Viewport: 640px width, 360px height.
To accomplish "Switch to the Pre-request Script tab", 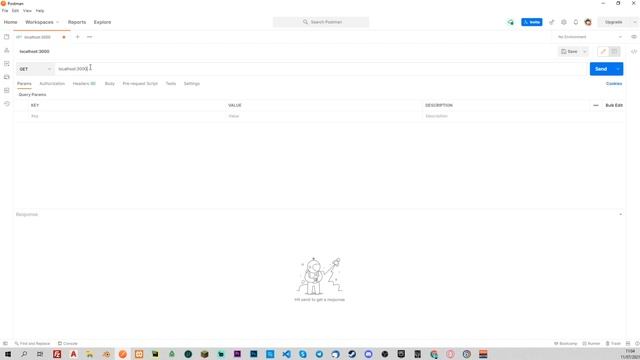I will coord(140,83).
